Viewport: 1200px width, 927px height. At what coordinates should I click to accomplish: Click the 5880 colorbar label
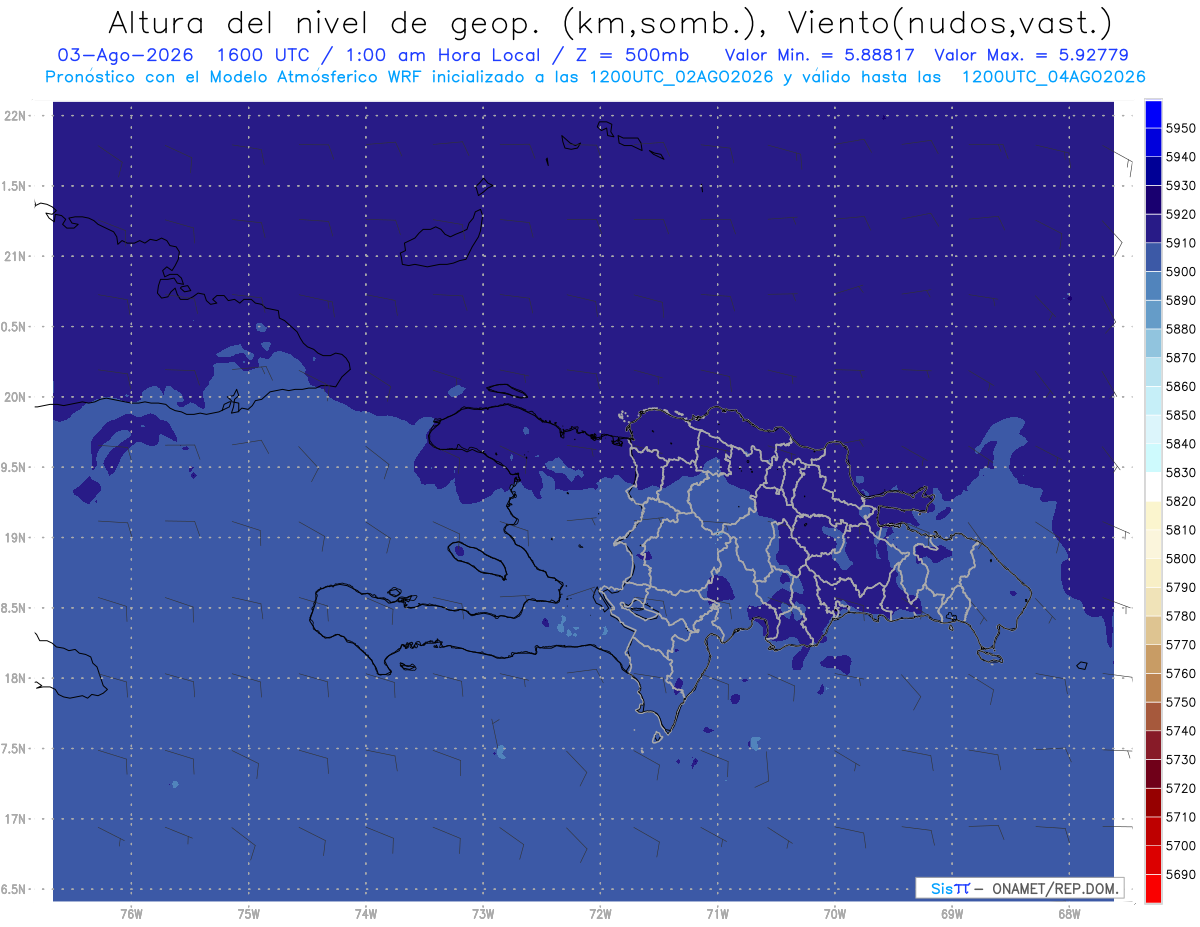(1180, 329)
